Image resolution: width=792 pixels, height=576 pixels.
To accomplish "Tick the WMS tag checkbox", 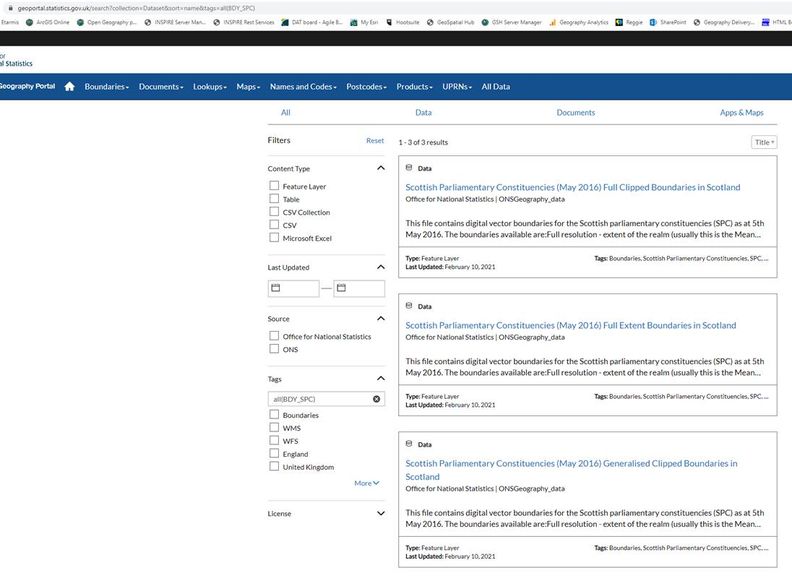I will tap(274, 427).
